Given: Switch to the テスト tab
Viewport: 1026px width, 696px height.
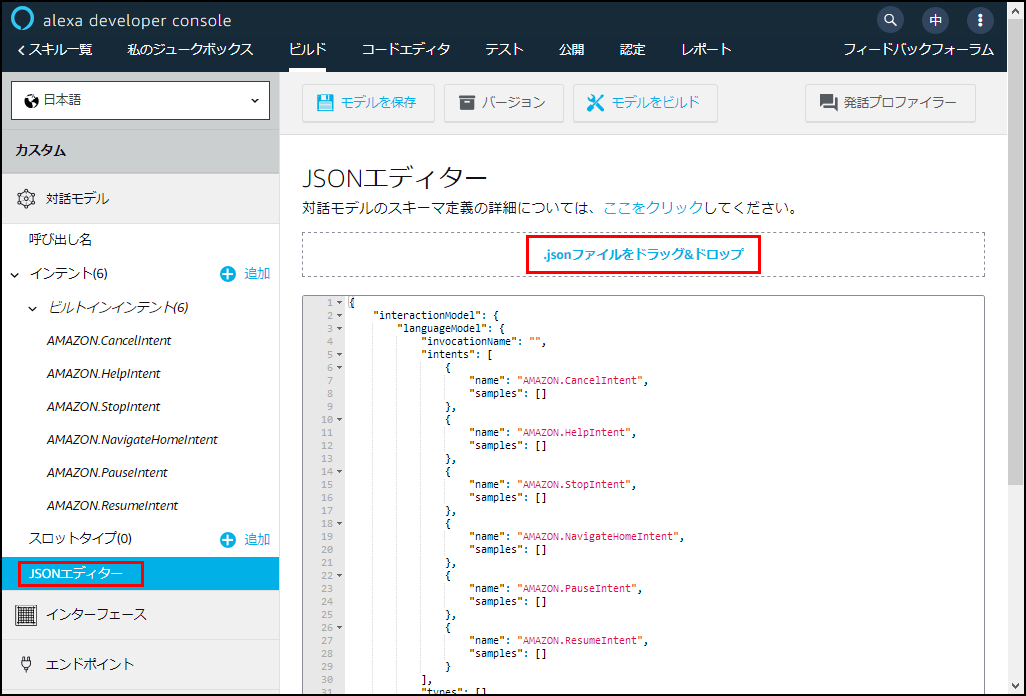Looking at the screenshot, I should pyautogui.click(x=504, y=50).
